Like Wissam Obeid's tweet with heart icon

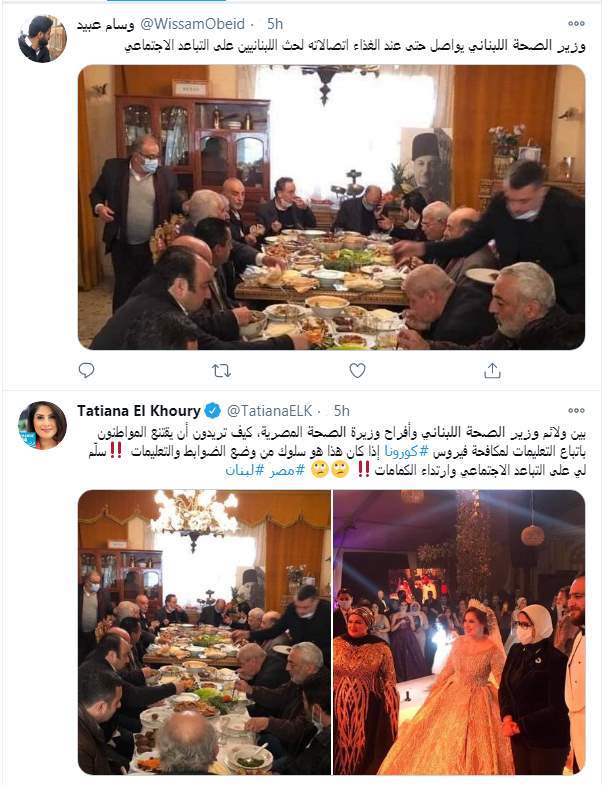coord(357,370)
